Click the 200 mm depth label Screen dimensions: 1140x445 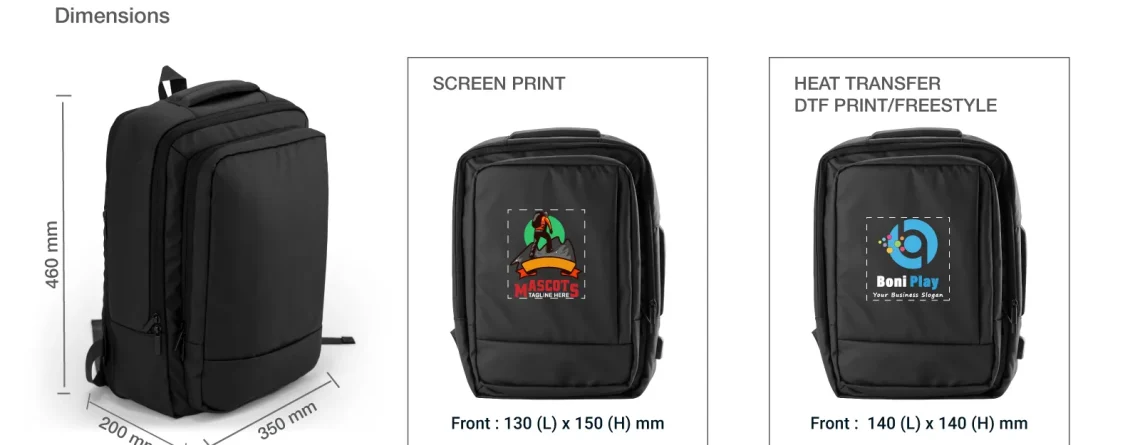(125, 430)
